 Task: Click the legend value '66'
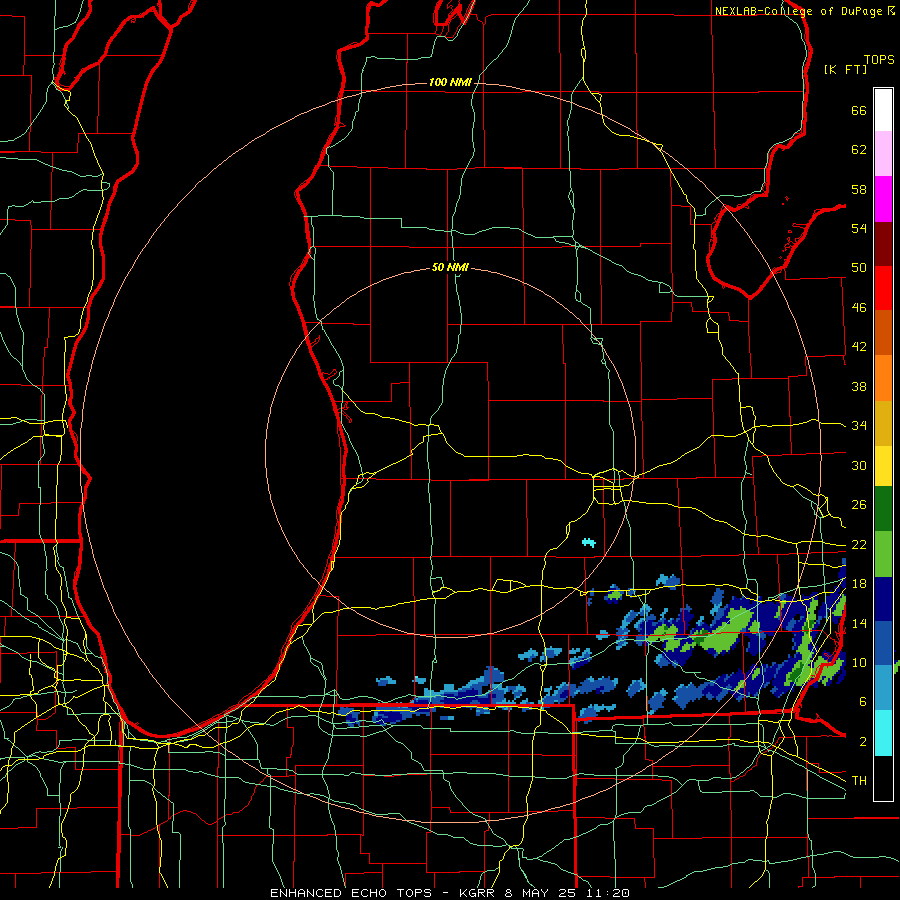tap(859, 110)
